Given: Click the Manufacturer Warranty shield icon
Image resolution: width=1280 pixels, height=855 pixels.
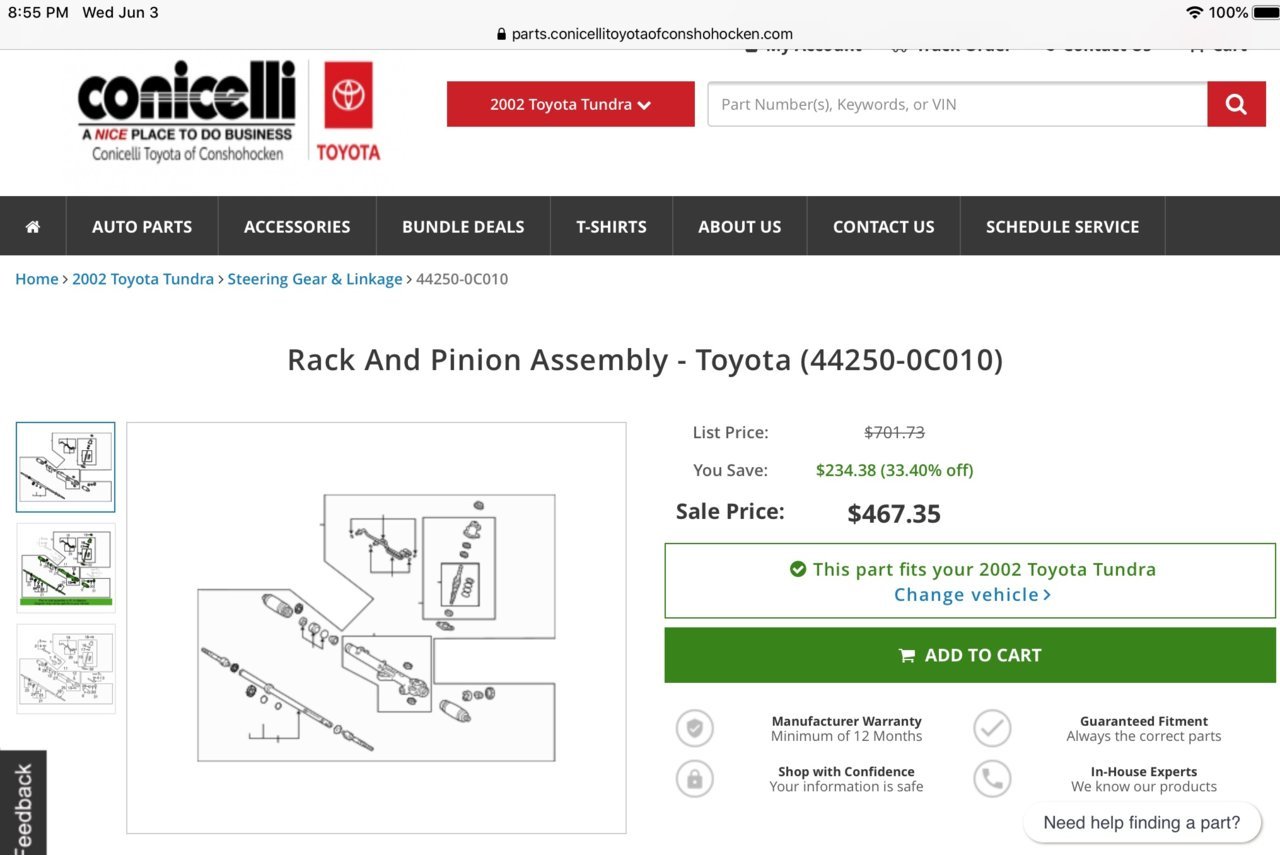Looking at the screenshot, I should (694, 728).
